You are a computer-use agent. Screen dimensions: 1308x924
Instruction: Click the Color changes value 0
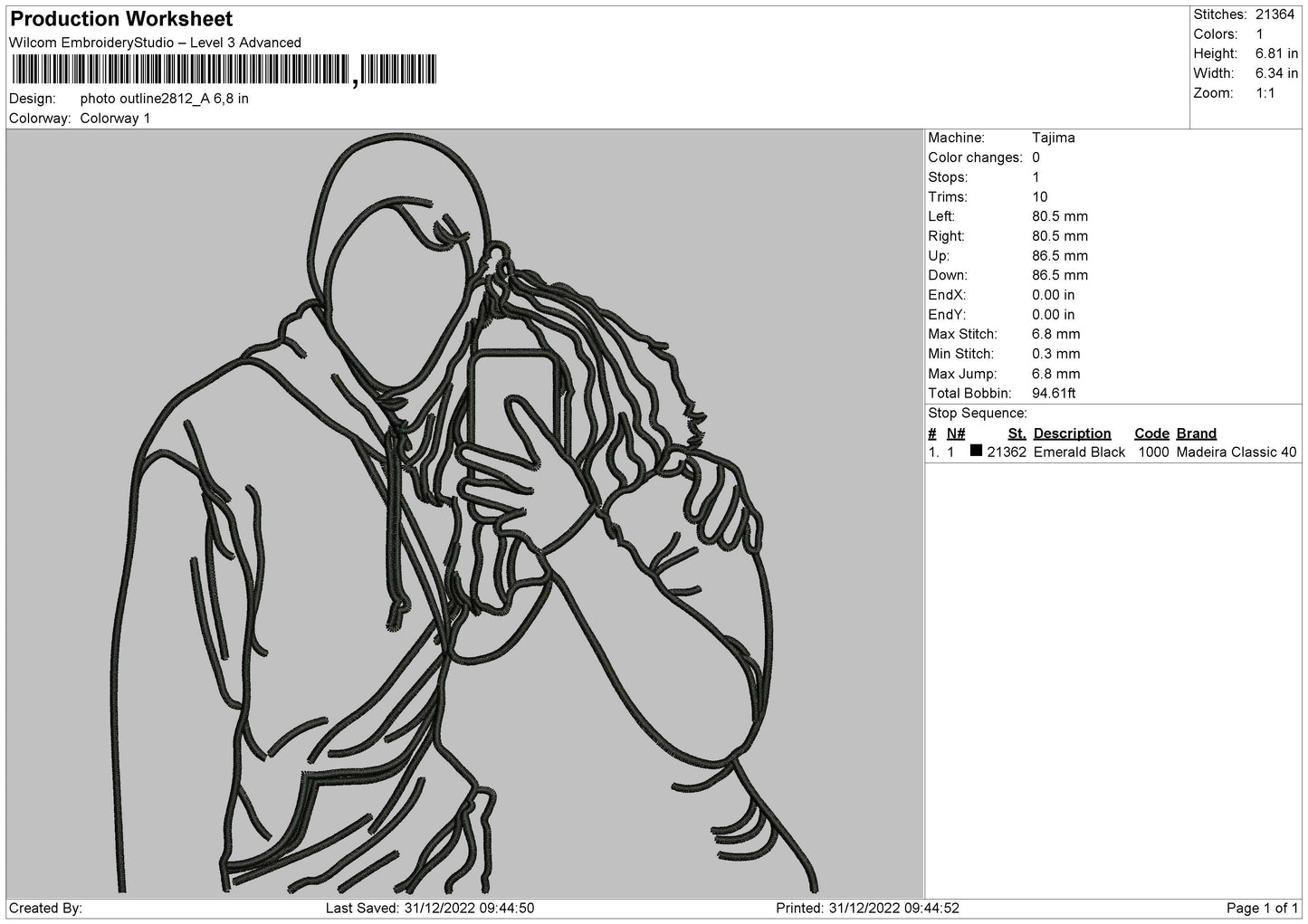pos(1036,157)
